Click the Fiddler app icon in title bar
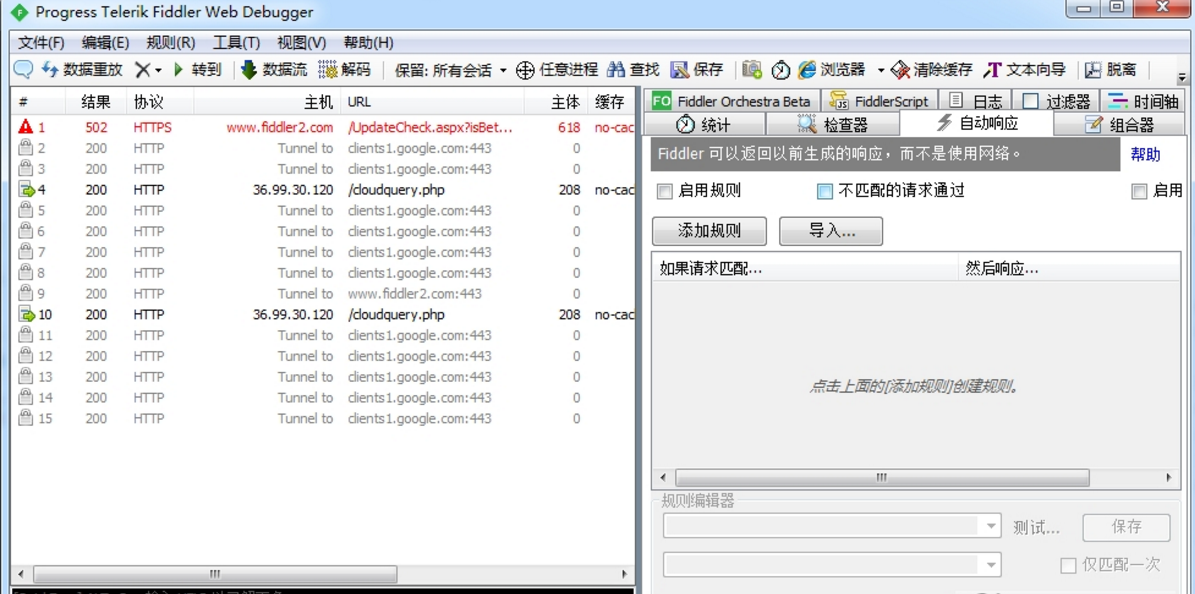Screen dimensions: 1195x594 tap(19, 13)
